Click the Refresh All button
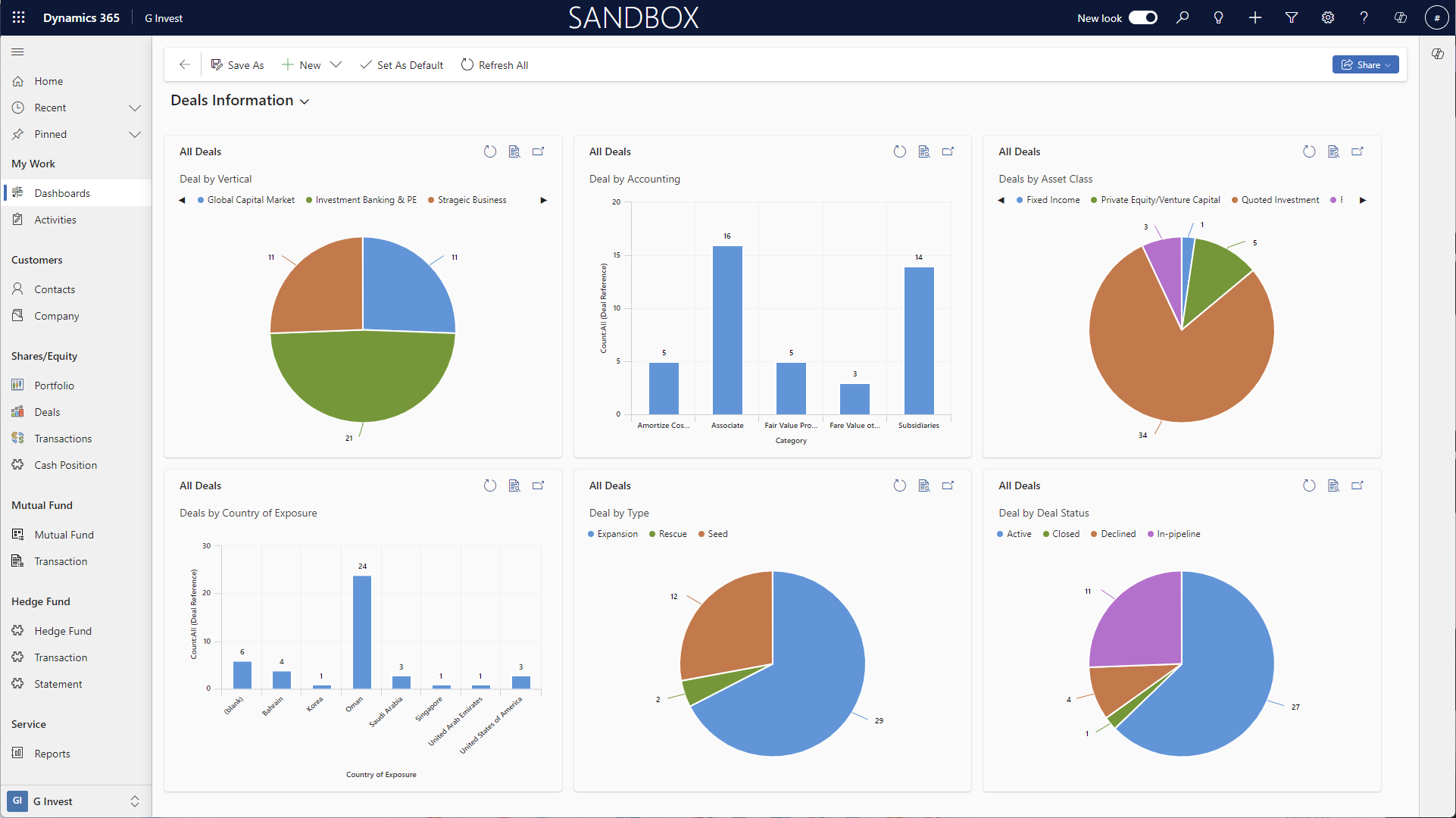This screenshot has height=818, width=1456. point(495,65)
